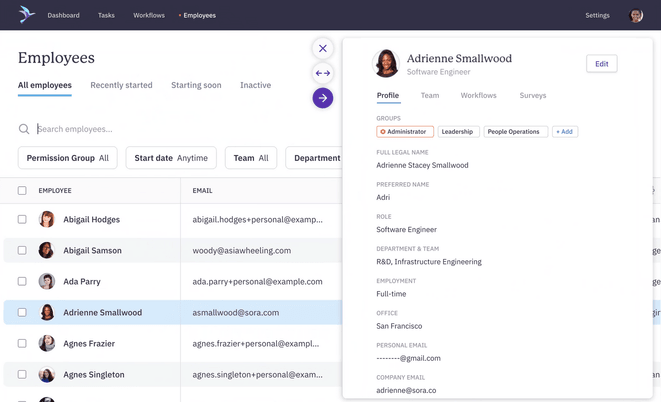The height and width of the screenshot is (402, 661).
Task: Check the box for Agnes Frazier
Action: click(x=22, y=343)
